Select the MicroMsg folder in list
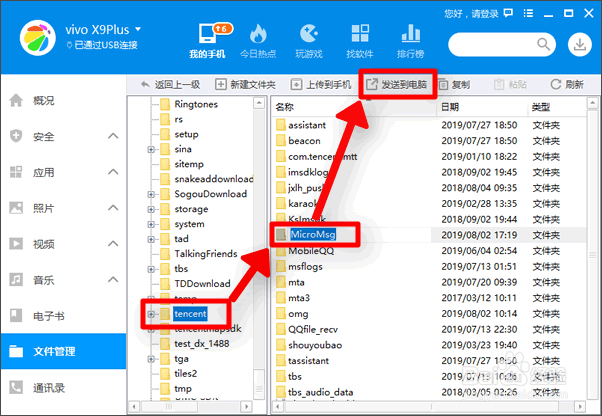This screenshot has width=602, height=416. pos(313,234)
